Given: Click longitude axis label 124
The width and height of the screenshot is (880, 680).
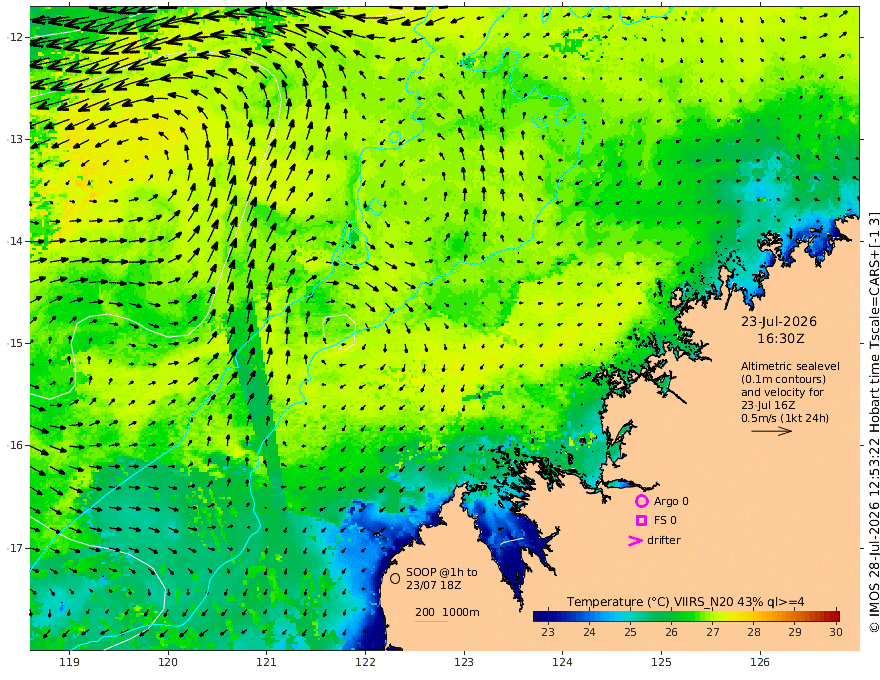Looking at the screenshot, I should 562,662.
